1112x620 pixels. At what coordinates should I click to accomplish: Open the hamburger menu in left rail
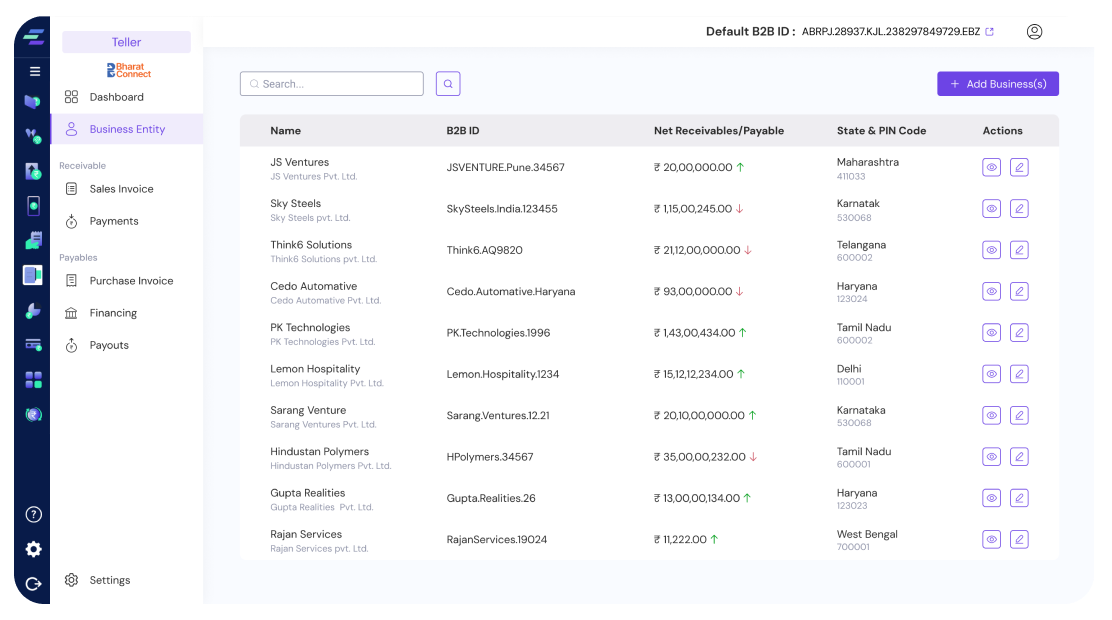(34, 71)
